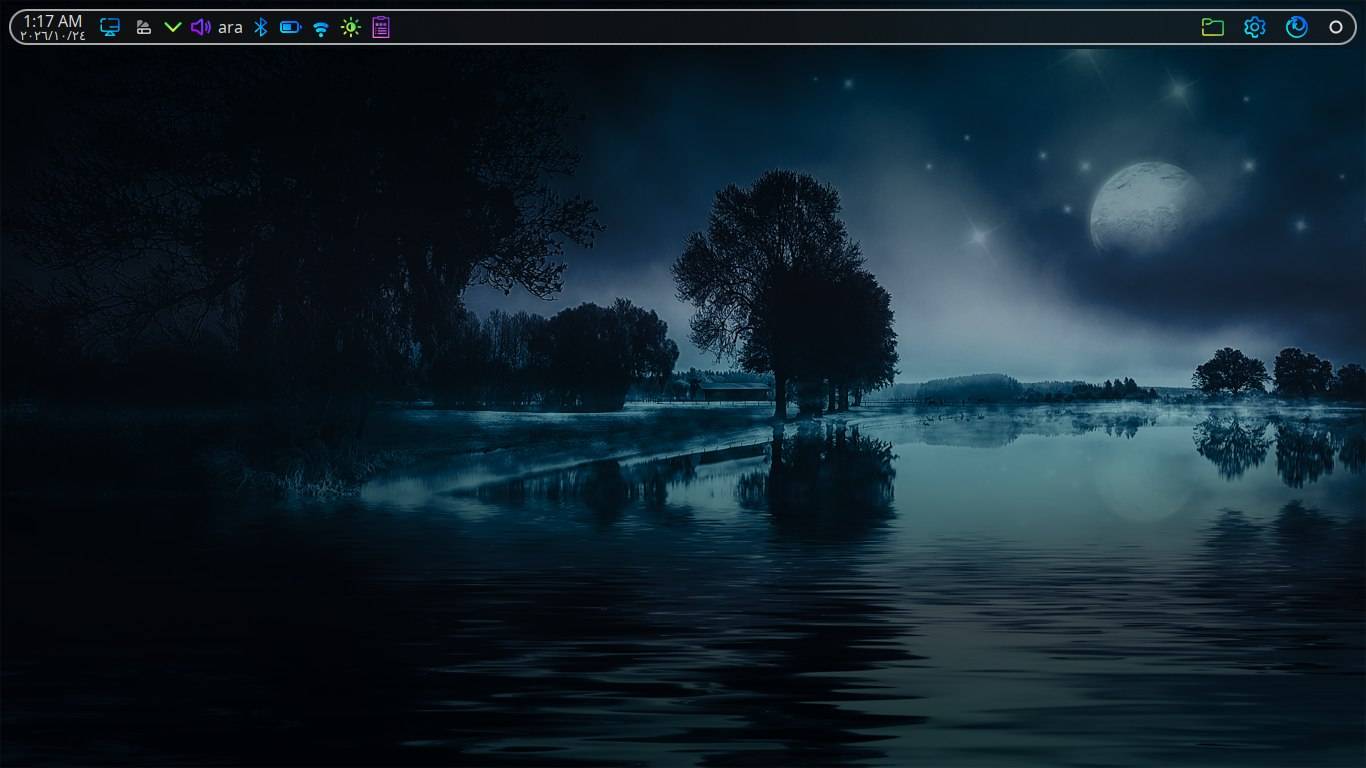Screen dimensions: 1366x768
Task: Check battery status icon in panel
Action: 290,27
